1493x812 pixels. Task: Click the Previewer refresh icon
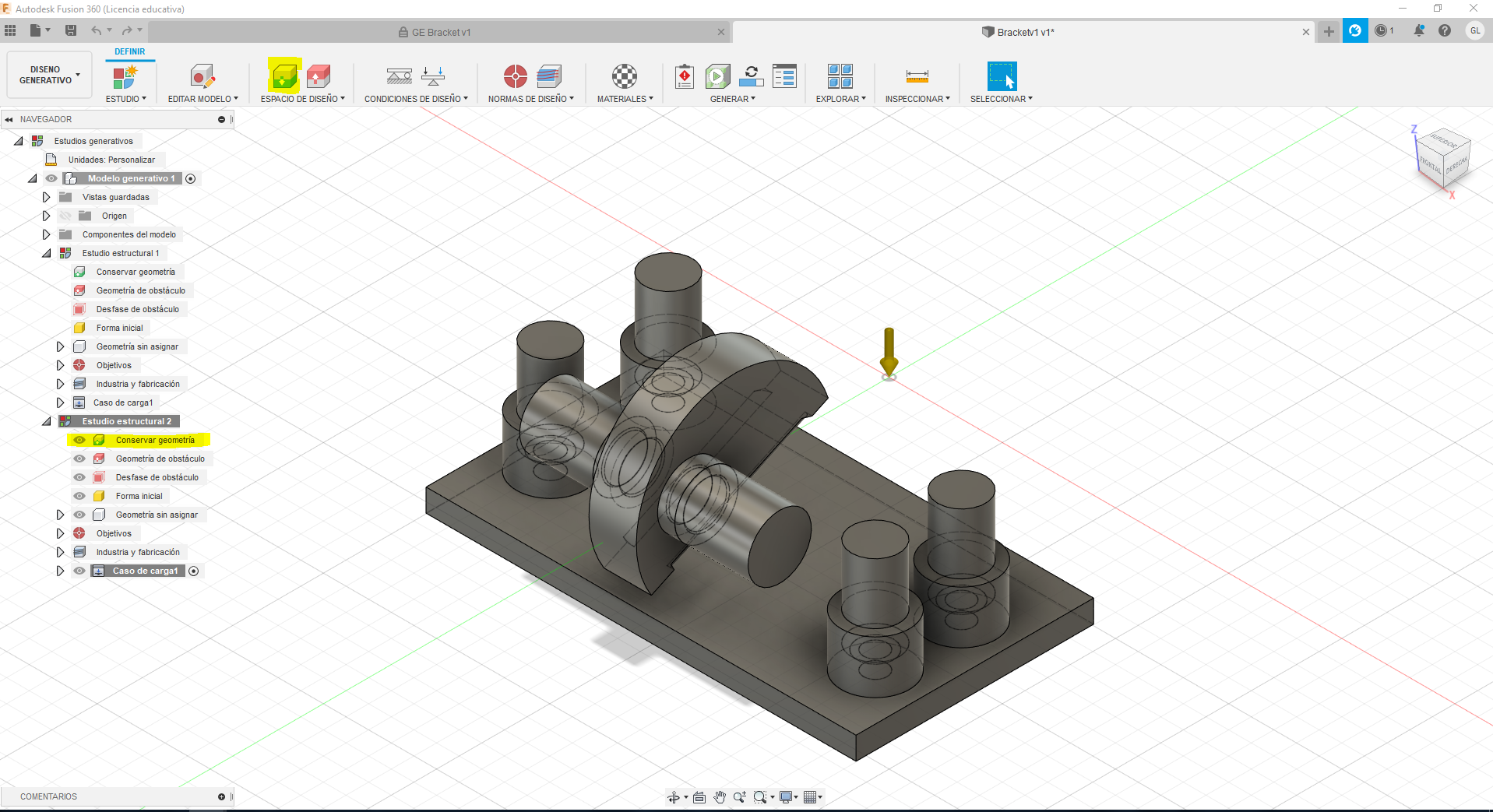[752, 76]
